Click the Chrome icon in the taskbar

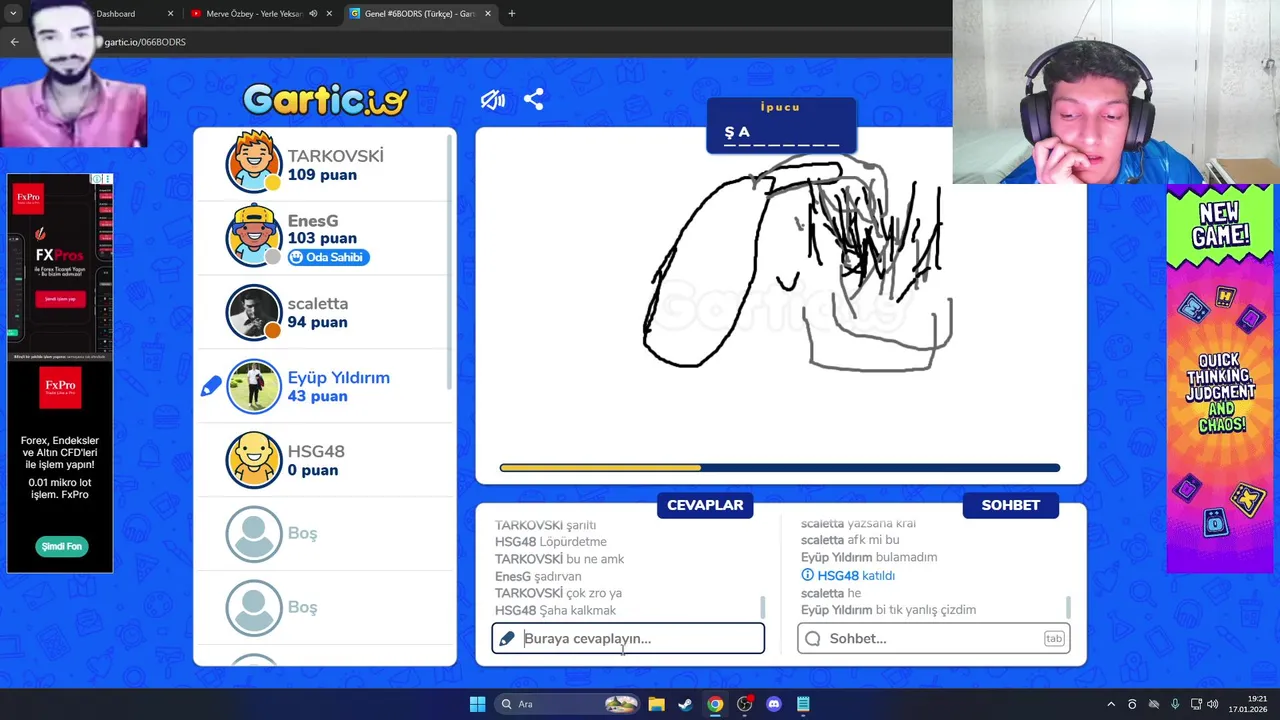pos(715,704)
